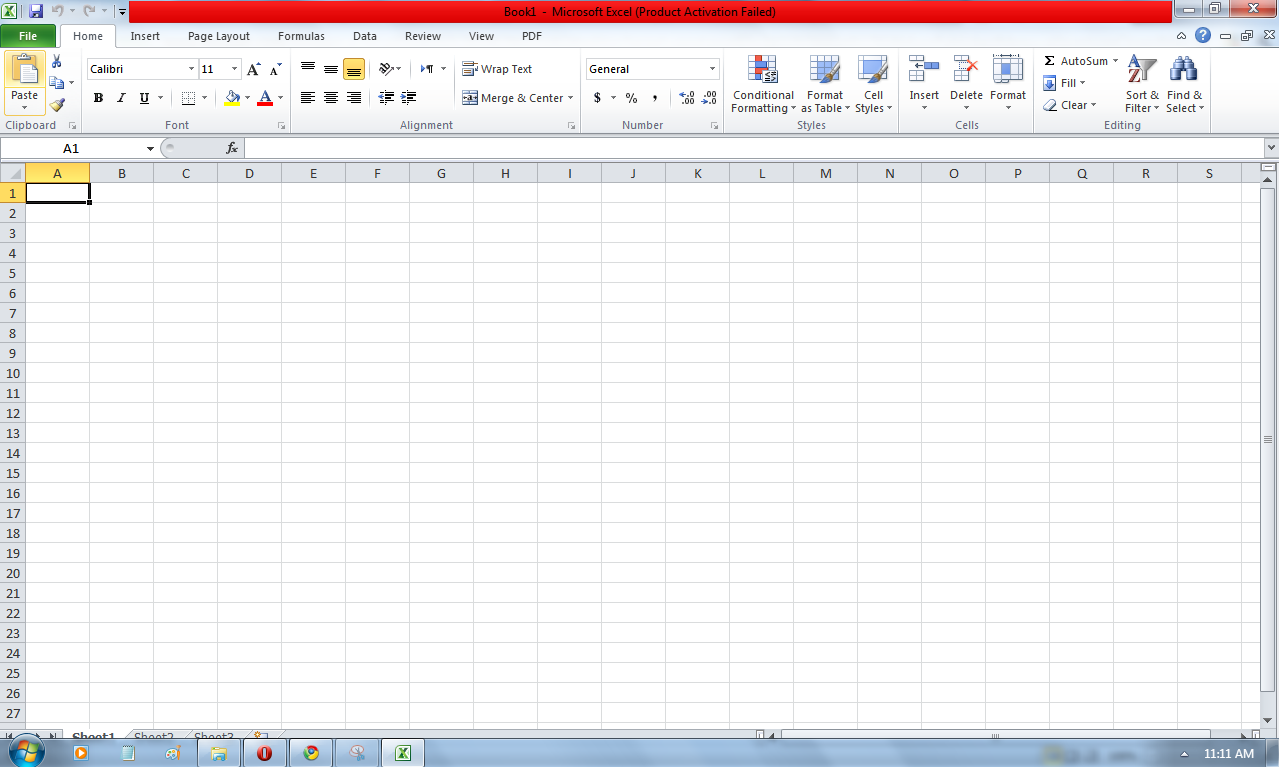1279x767 pixels.
Task: Apply Percent Style number format
Action: (632, 98)
